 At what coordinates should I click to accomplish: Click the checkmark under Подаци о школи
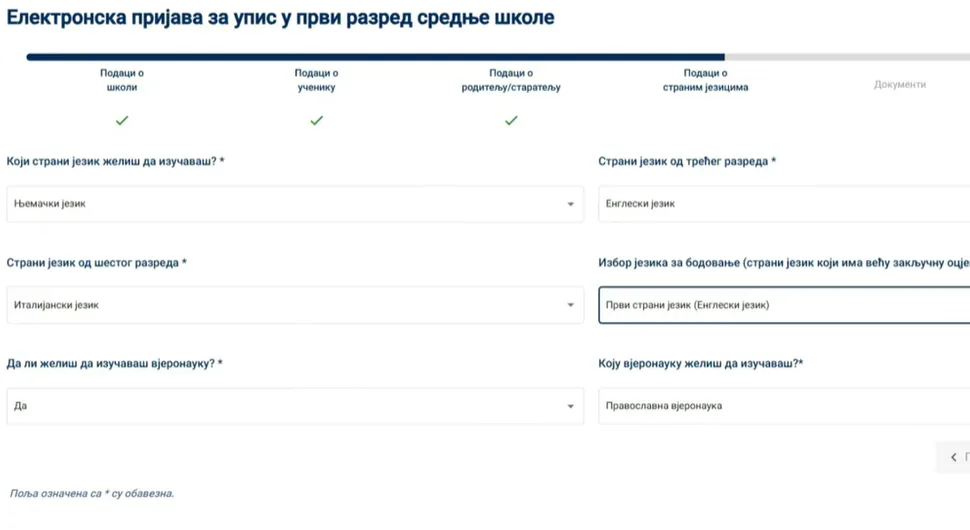click(x=122, y=121)
